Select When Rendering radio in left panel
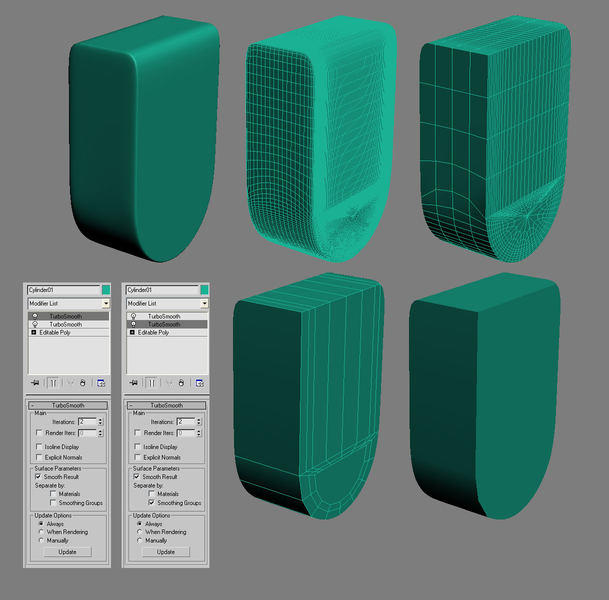This screenshot has width=609, height=600. click(x=41, y=532)
